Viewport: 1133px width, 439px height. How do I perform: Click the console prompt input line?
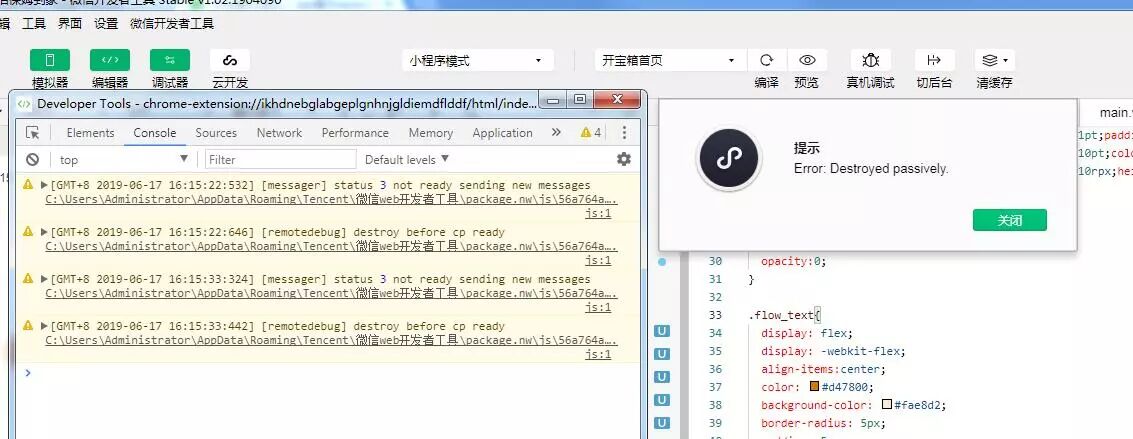(332, 373)
